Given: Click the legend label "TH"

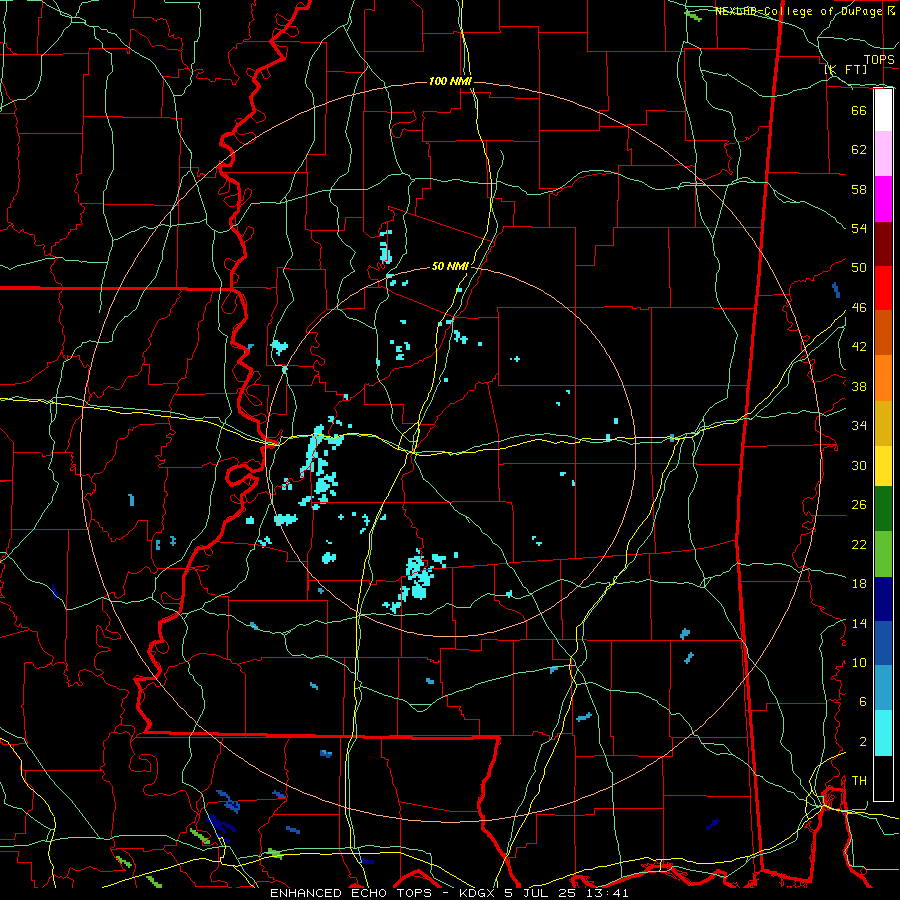Looking at the screenshot, I should [859, 781].
